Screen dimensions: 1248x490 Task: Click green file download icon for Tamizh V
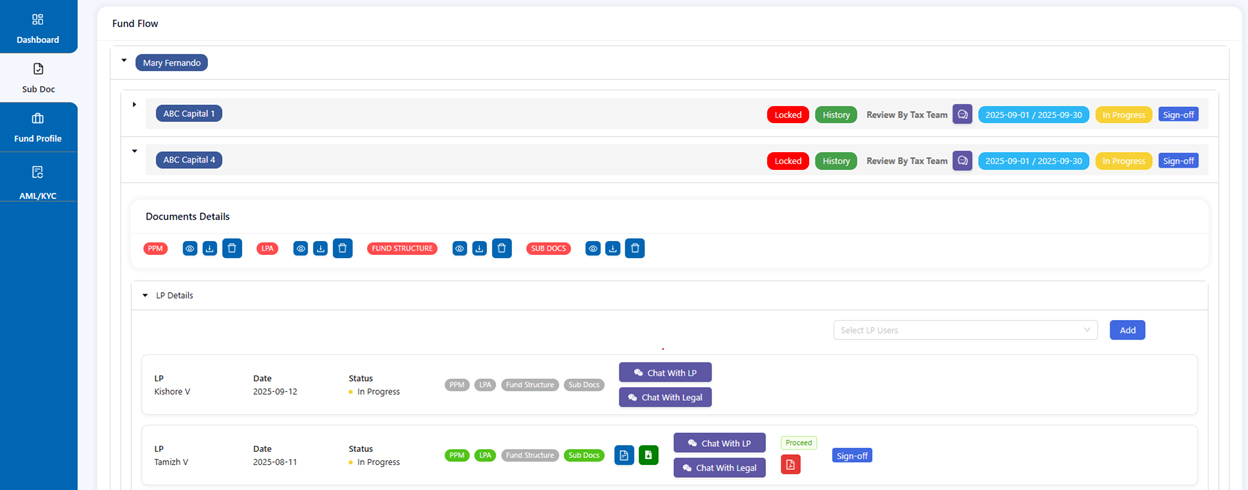coord(648,455)
